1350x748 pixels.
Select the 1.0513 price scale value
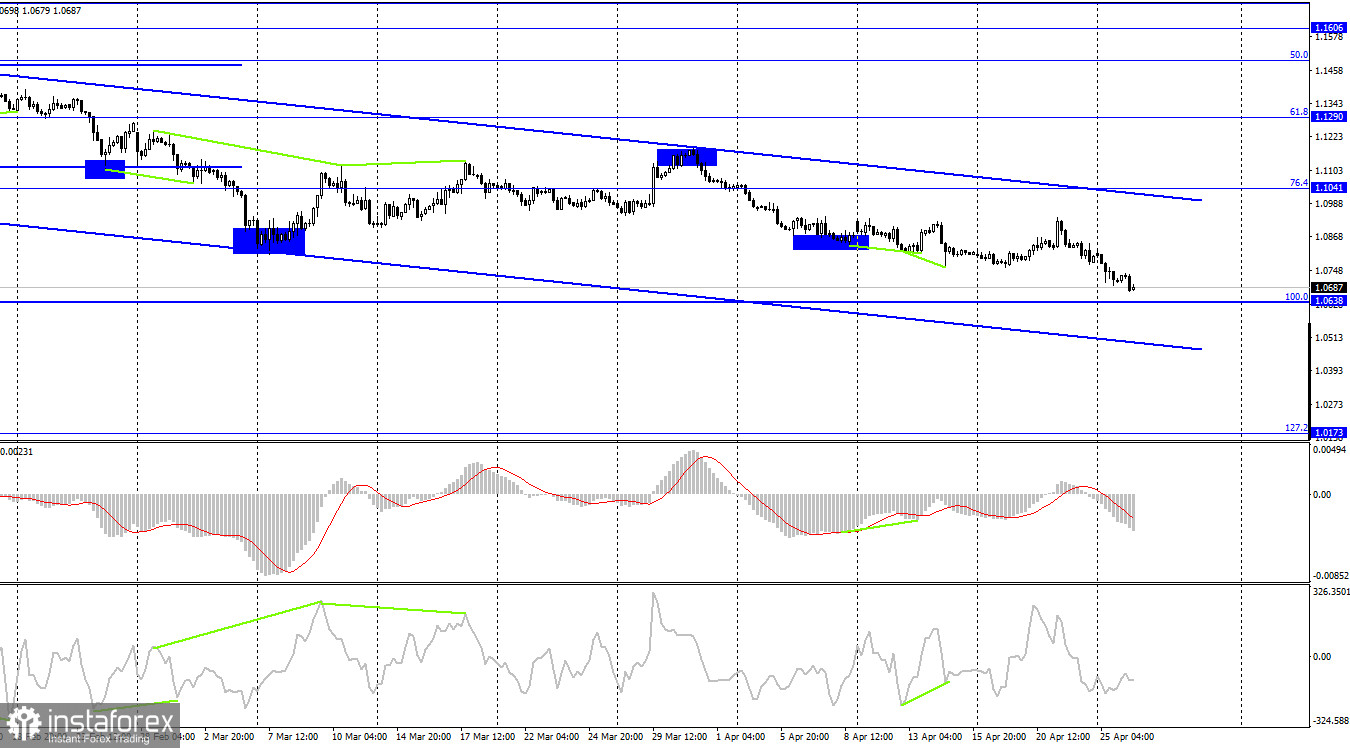1331,337
